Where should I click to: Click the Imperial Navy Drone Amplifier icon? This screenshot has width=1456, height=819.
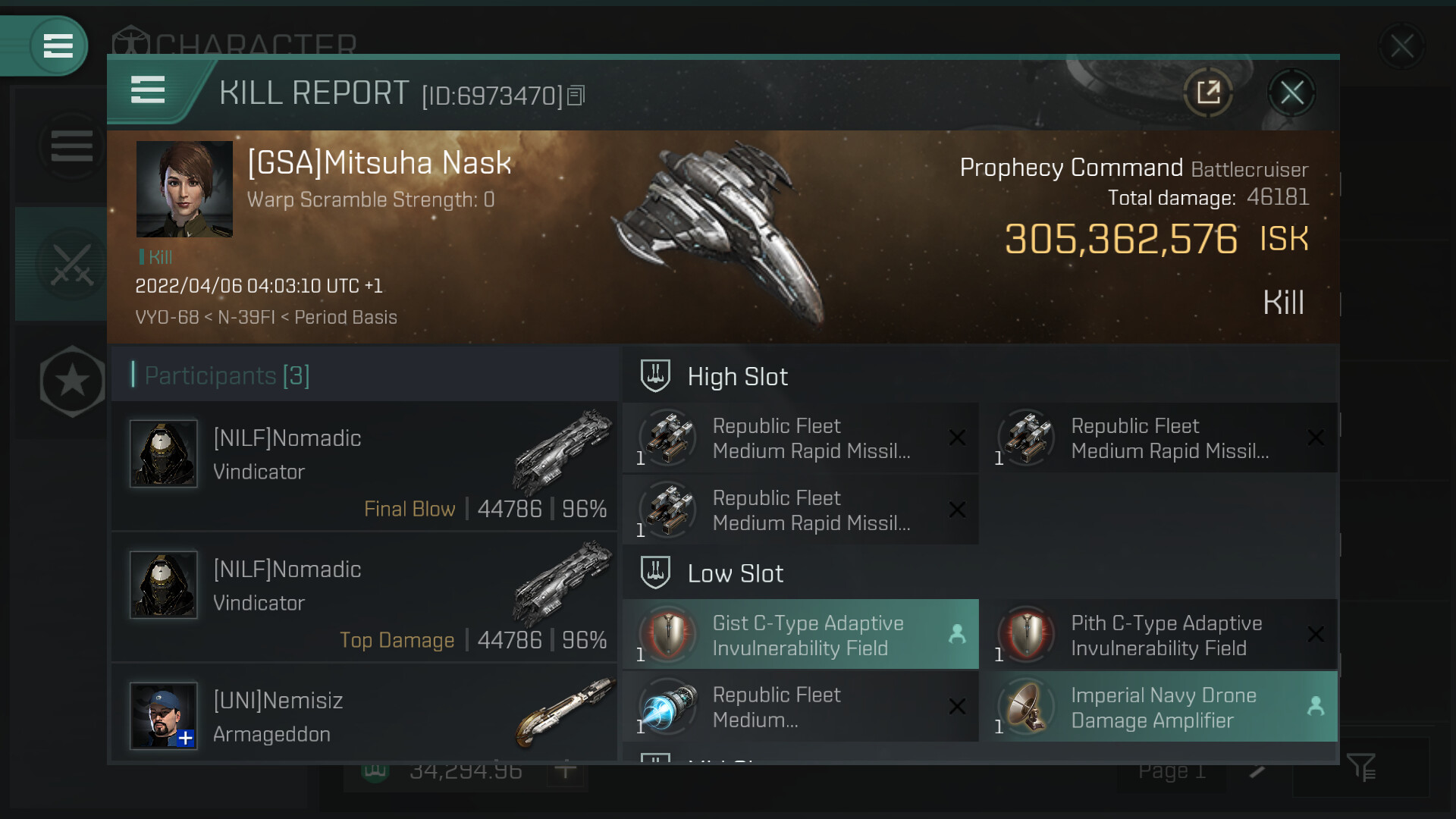point(1027,707)
